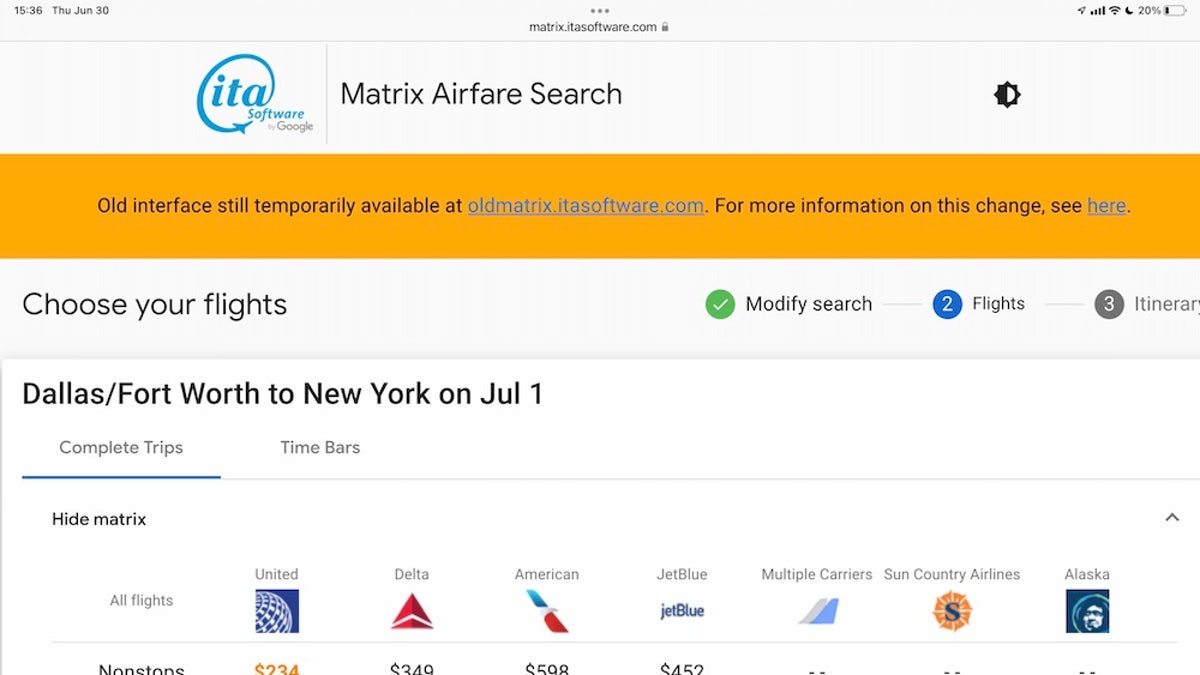Click the Hide matrix label
The height and width of the screenshot is (675, 1200).
[99, 519]
